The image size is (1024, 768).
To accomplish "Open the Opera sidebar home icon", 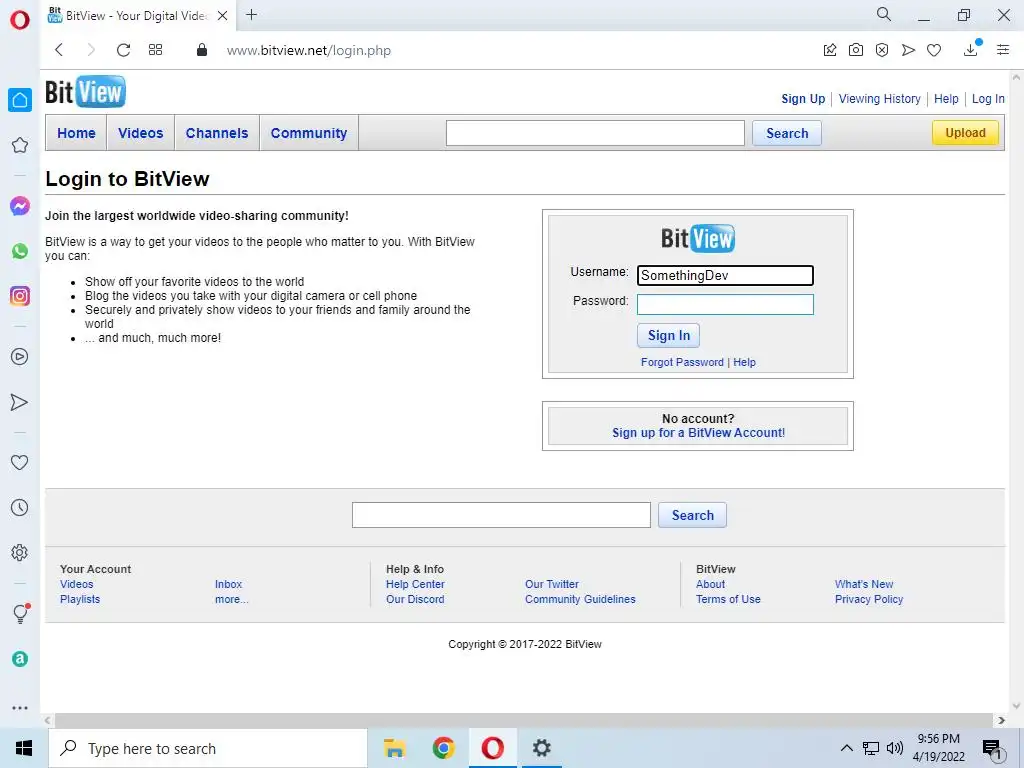I will pos(20,100).
